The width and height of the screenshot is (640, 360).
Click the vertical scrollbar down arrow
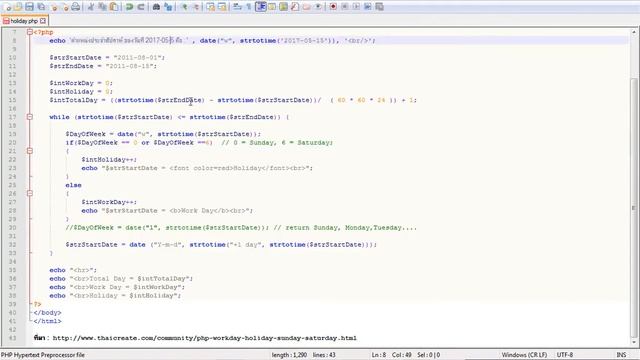click(x=634, y=342)
